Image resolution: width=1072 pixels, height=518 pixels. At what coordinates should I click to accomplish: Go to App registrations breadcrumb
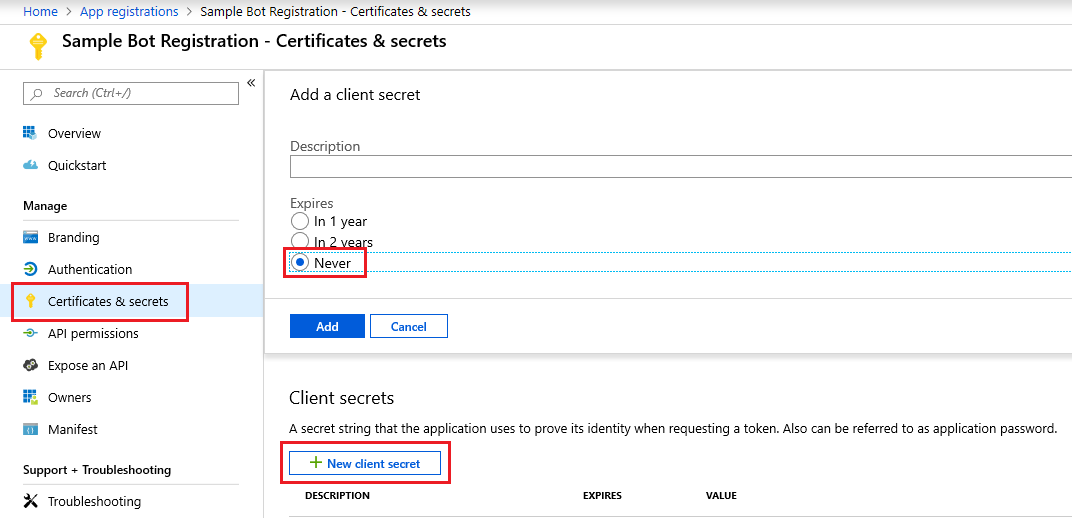coord(128,12)
